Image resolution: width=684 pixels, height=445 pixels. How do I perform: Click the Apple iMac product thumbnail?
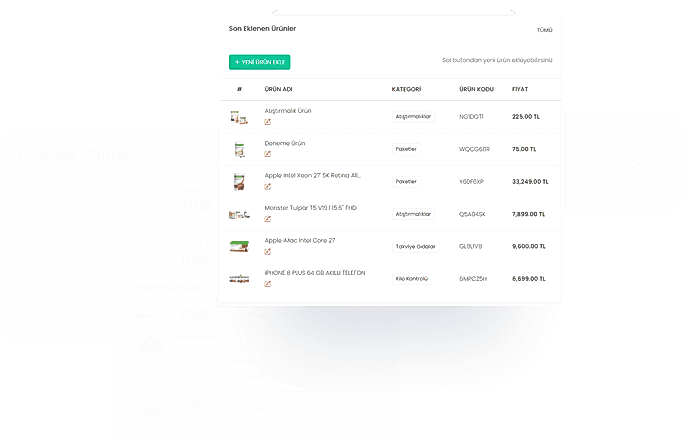[239, 246]
